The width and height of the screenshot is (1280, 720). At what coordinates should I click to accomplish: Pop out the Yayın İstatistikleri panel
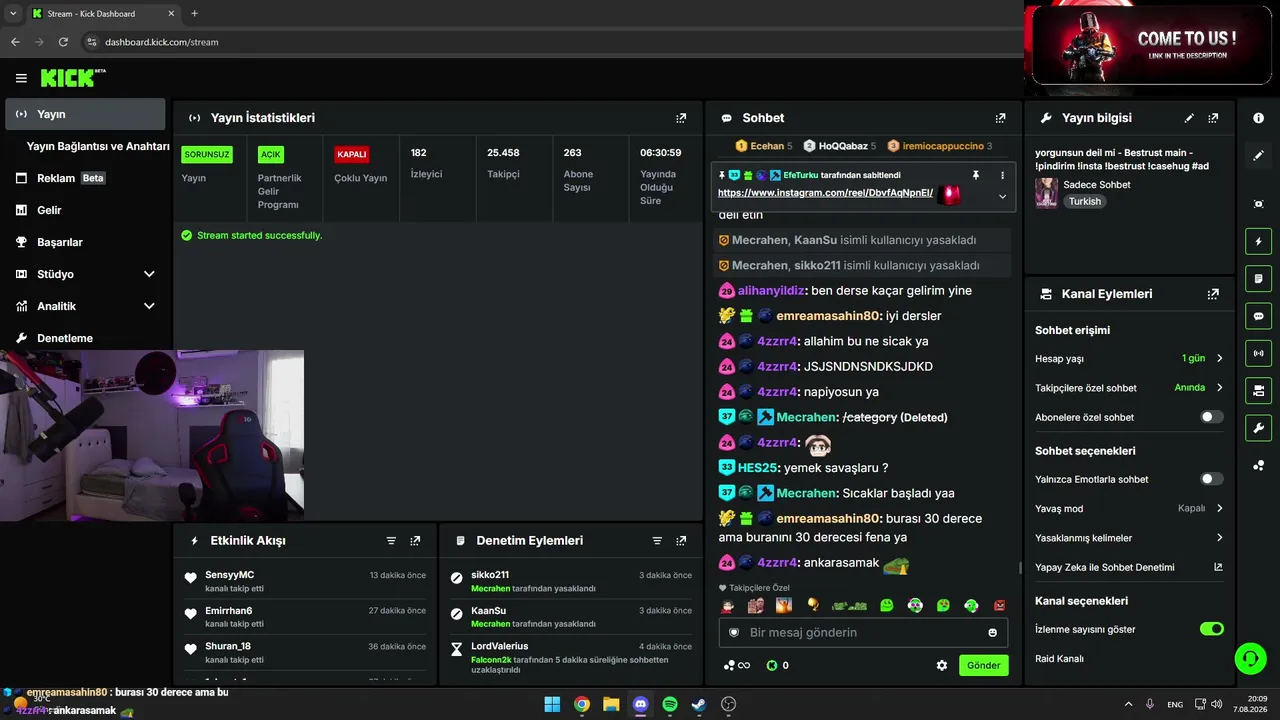point(681,118)
